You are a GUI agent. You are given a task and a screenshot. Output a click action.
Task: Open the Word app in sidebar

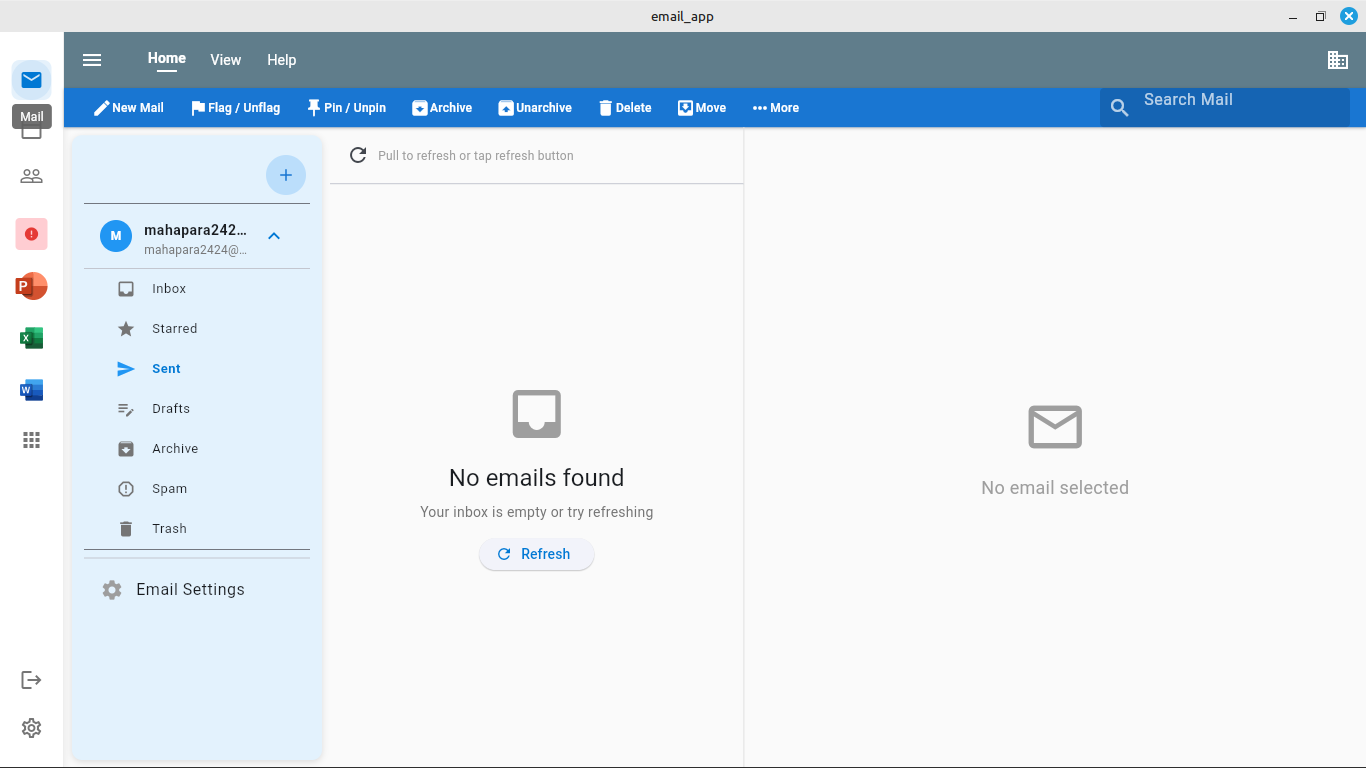click(31, 390)
